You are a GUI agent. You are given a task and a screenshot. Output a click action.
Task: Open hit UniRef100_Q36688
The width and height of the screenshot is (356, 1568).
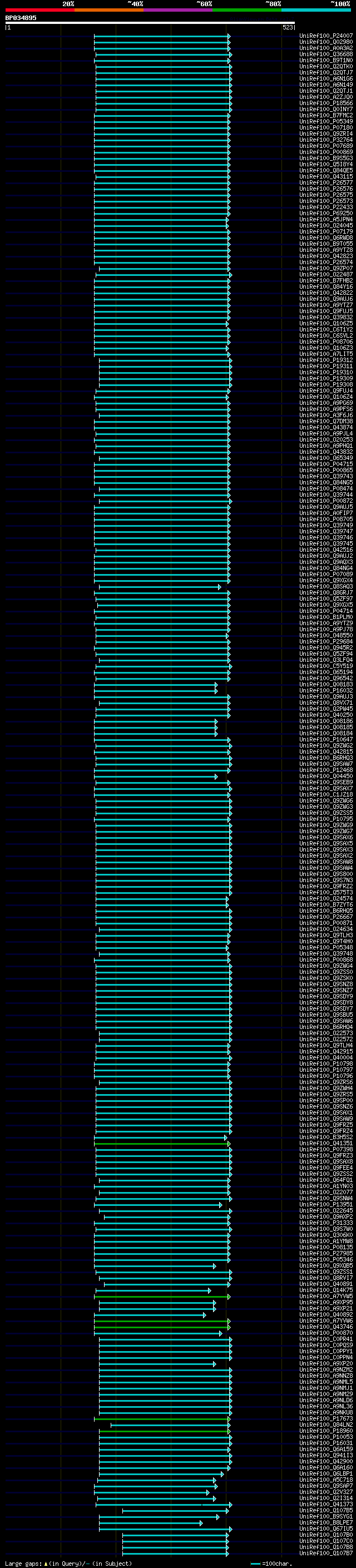click(326, 54)
